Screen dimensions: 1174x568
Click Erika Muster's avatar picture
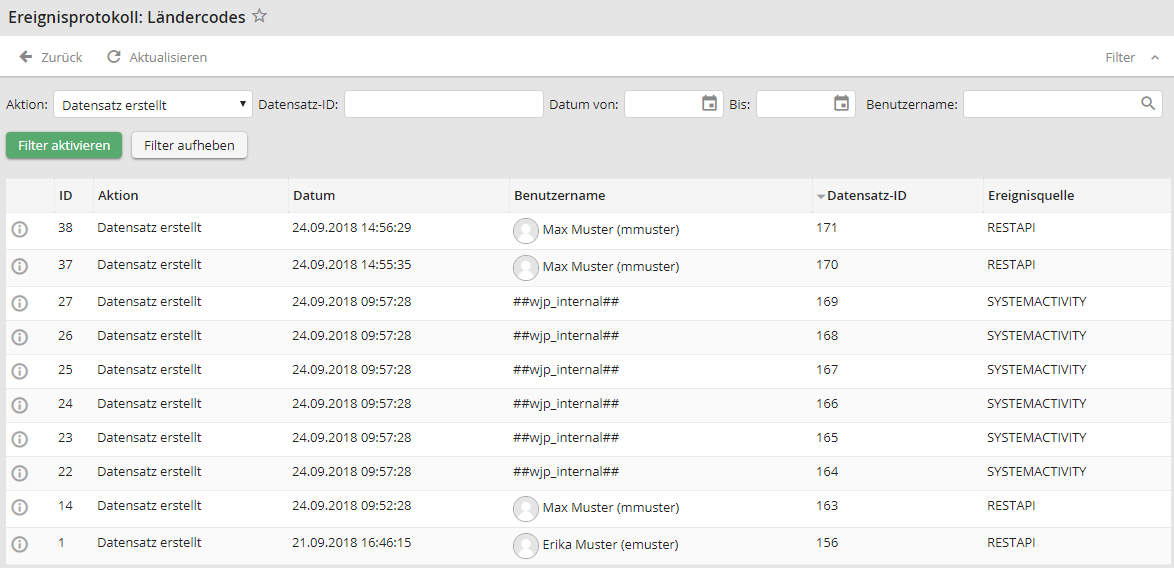(525, 545)
